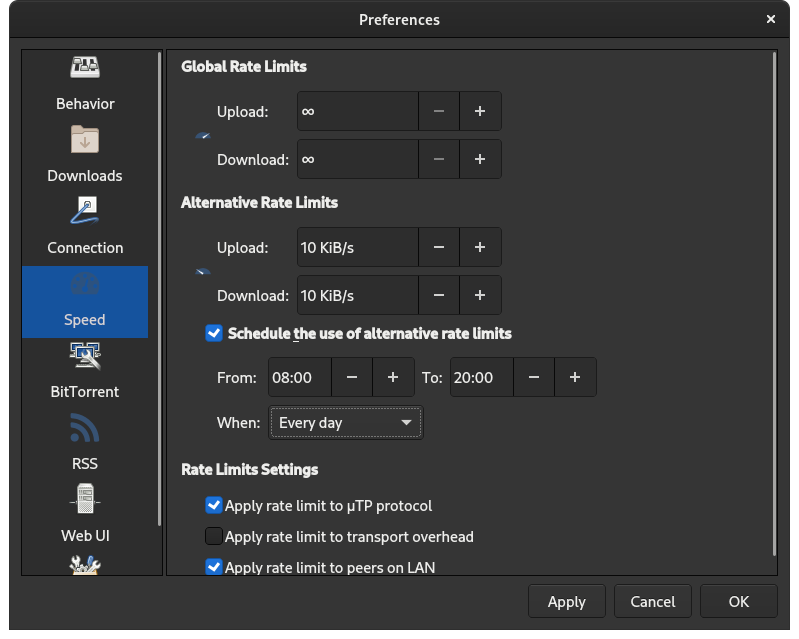
Task: Switch to the RSS tab label
Action: click(85, 464)
